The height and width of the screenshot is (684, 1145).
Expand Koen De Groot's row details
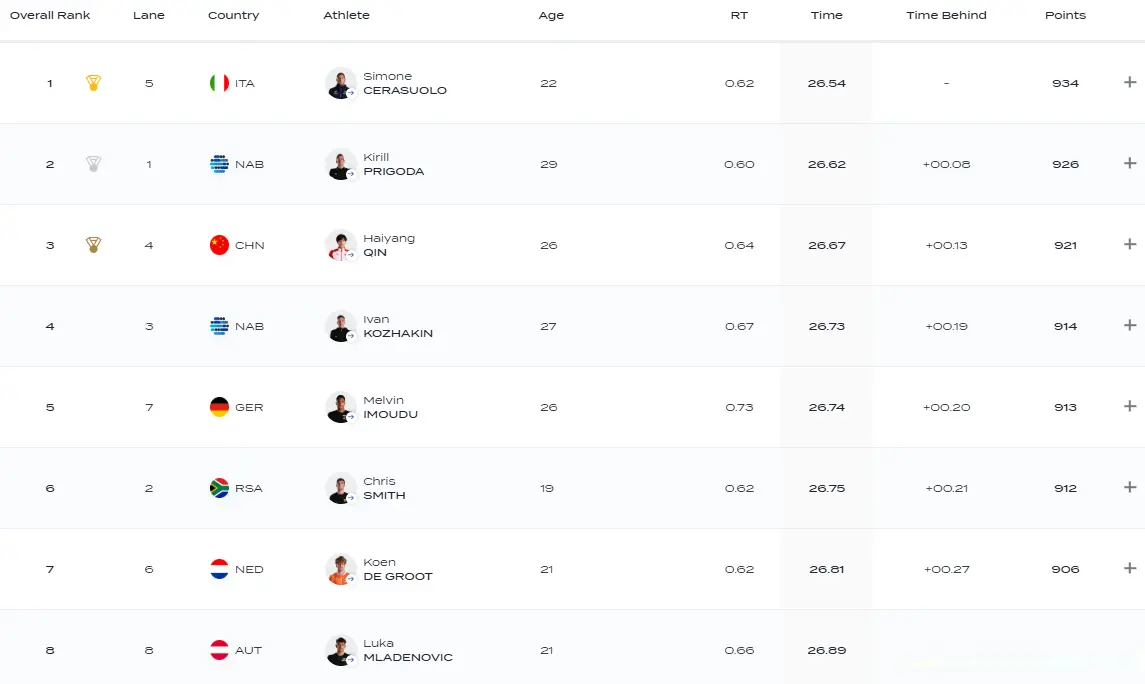pos(1130,568)
